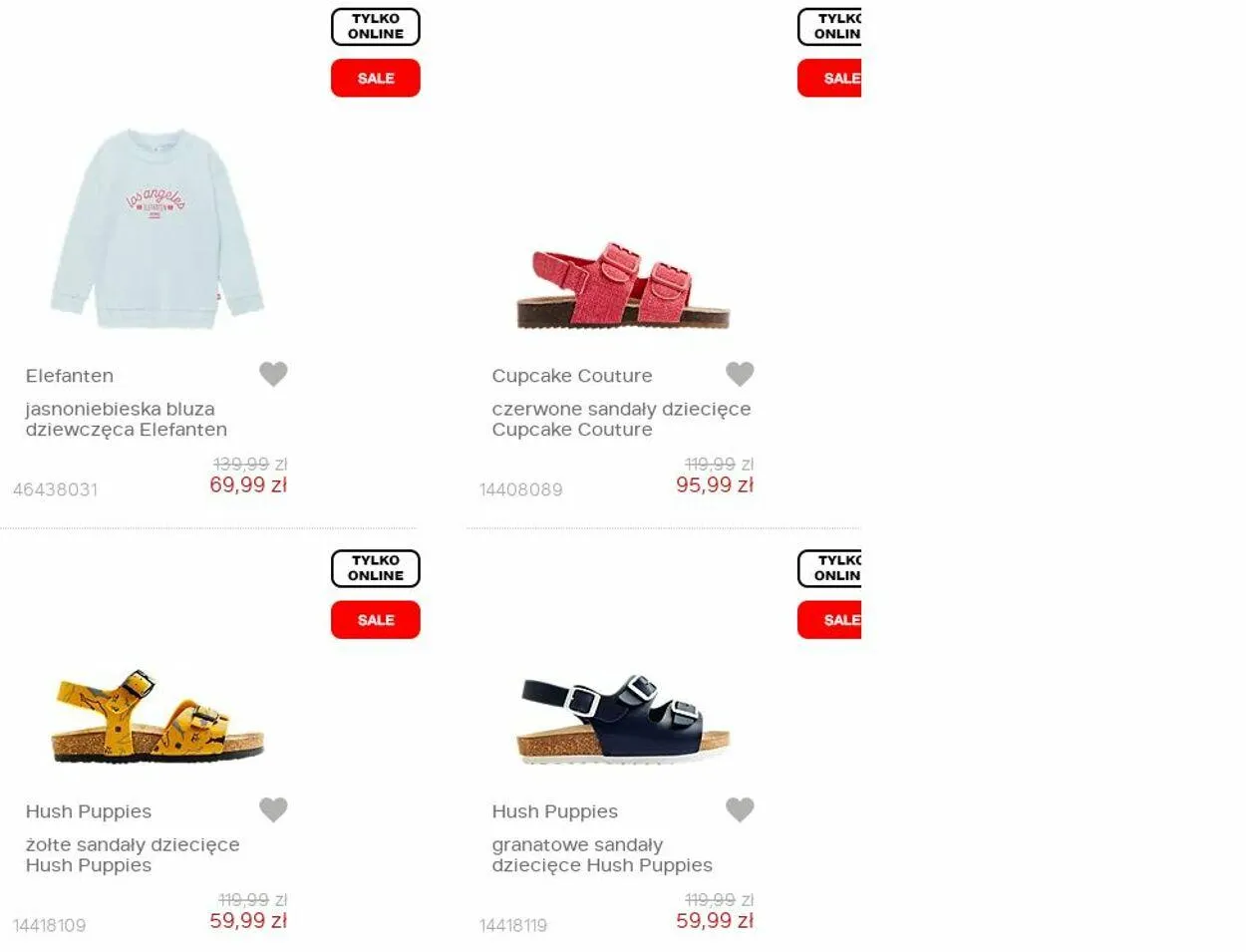Favorite the navy Hush Puppies sandals
1246x952 pixels.
(x=740, y=809)
